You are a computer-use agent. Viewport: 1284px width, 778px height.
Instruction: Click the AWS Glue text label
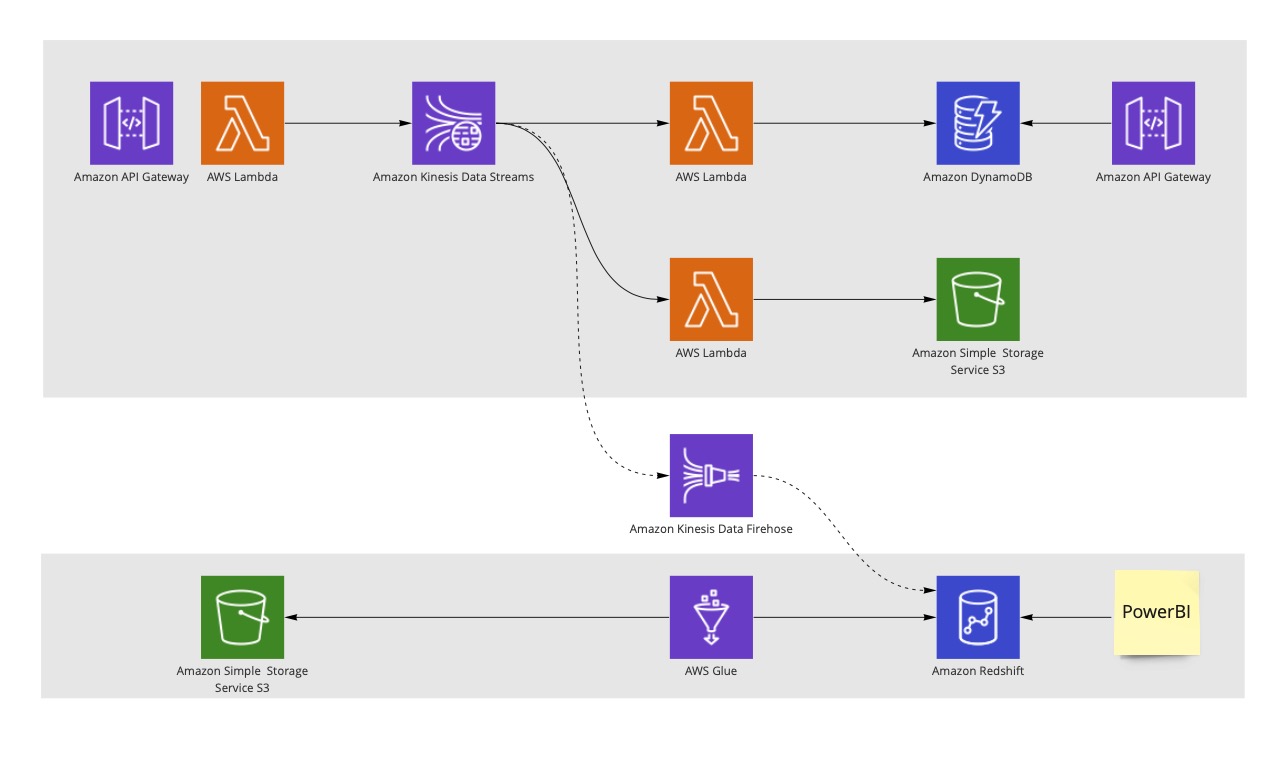coord(711,671)
